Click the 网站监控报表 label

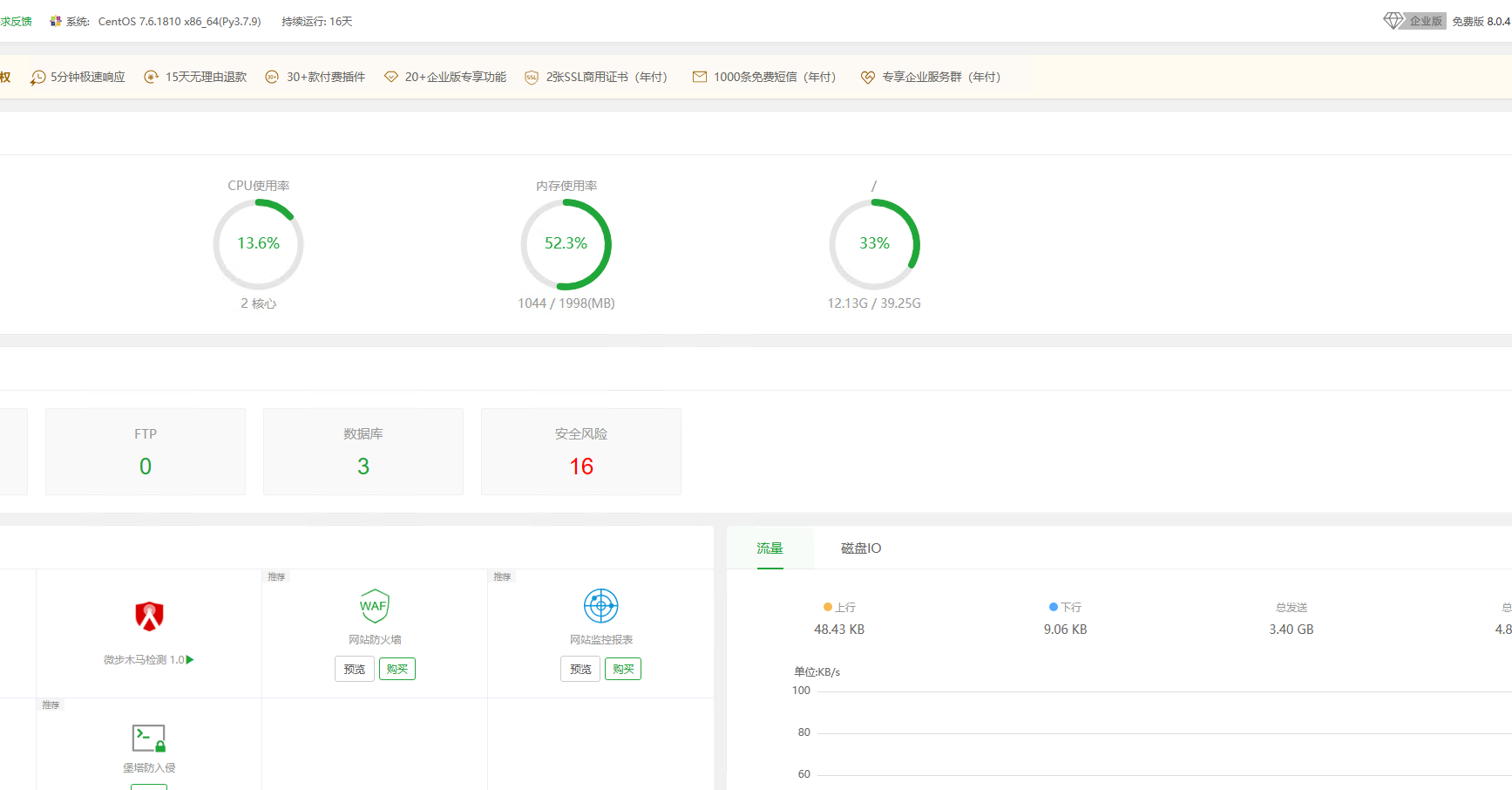(601, 639)
